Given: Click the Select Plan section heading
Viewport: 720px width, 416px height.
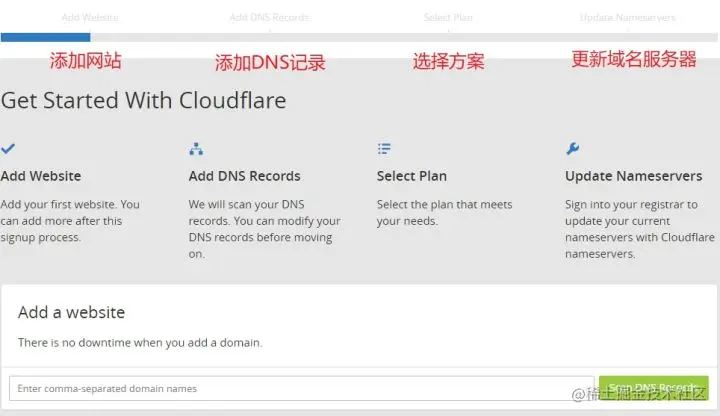Looking at the screenshot, I should [412, 176].
